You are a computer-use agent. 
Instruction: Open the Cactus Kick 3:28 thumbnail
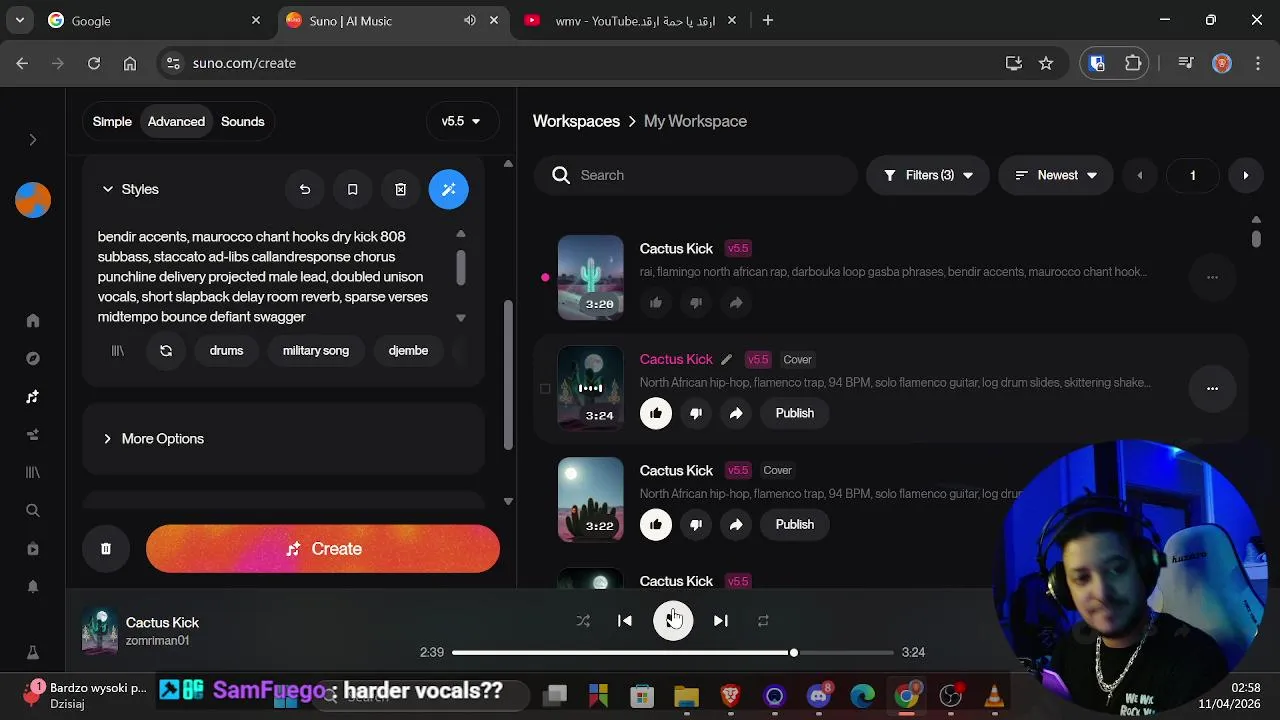coord(590,277)
